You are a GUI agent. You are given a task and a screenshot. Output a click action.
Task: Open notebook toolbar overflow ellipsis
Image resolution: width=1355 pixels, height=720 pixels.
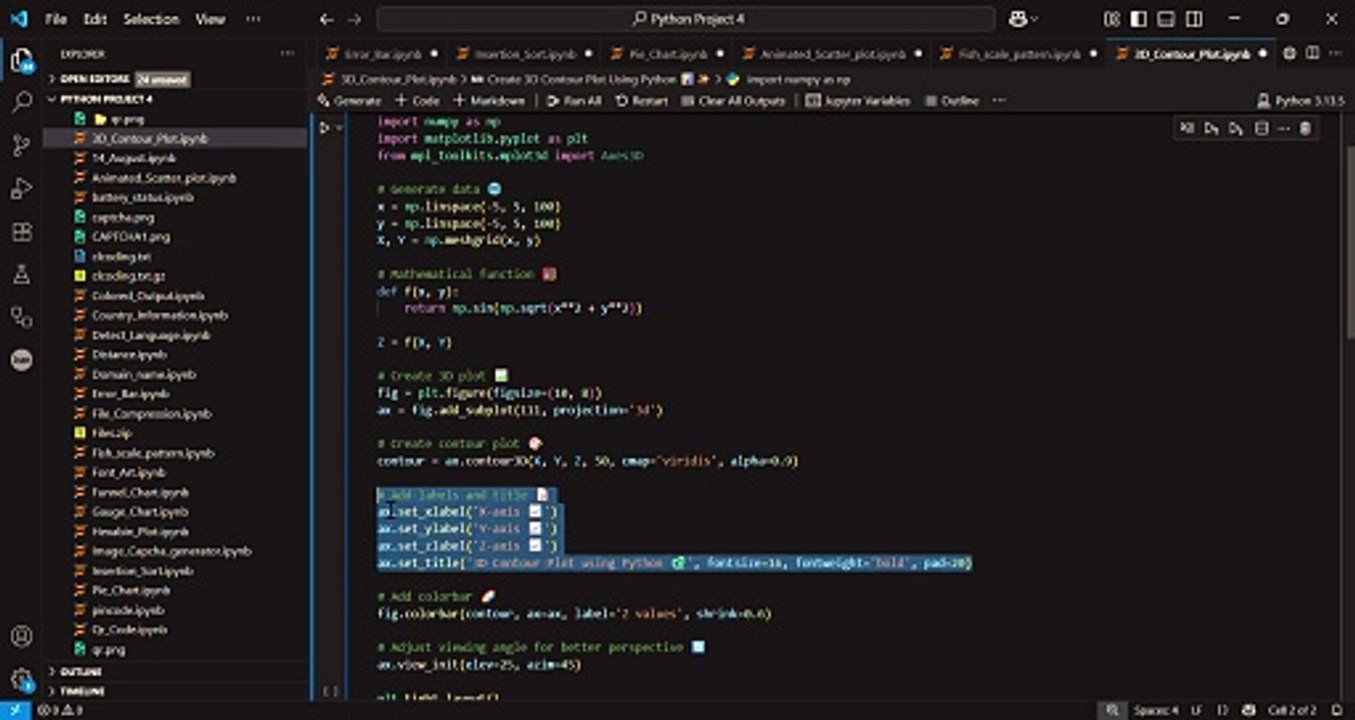tap(998, 100)
